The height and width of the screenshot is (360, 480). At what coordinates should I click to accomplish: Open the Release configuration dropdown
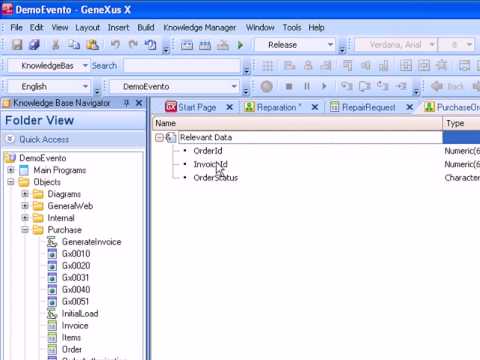pyautogui.click(x=330, y=45)
